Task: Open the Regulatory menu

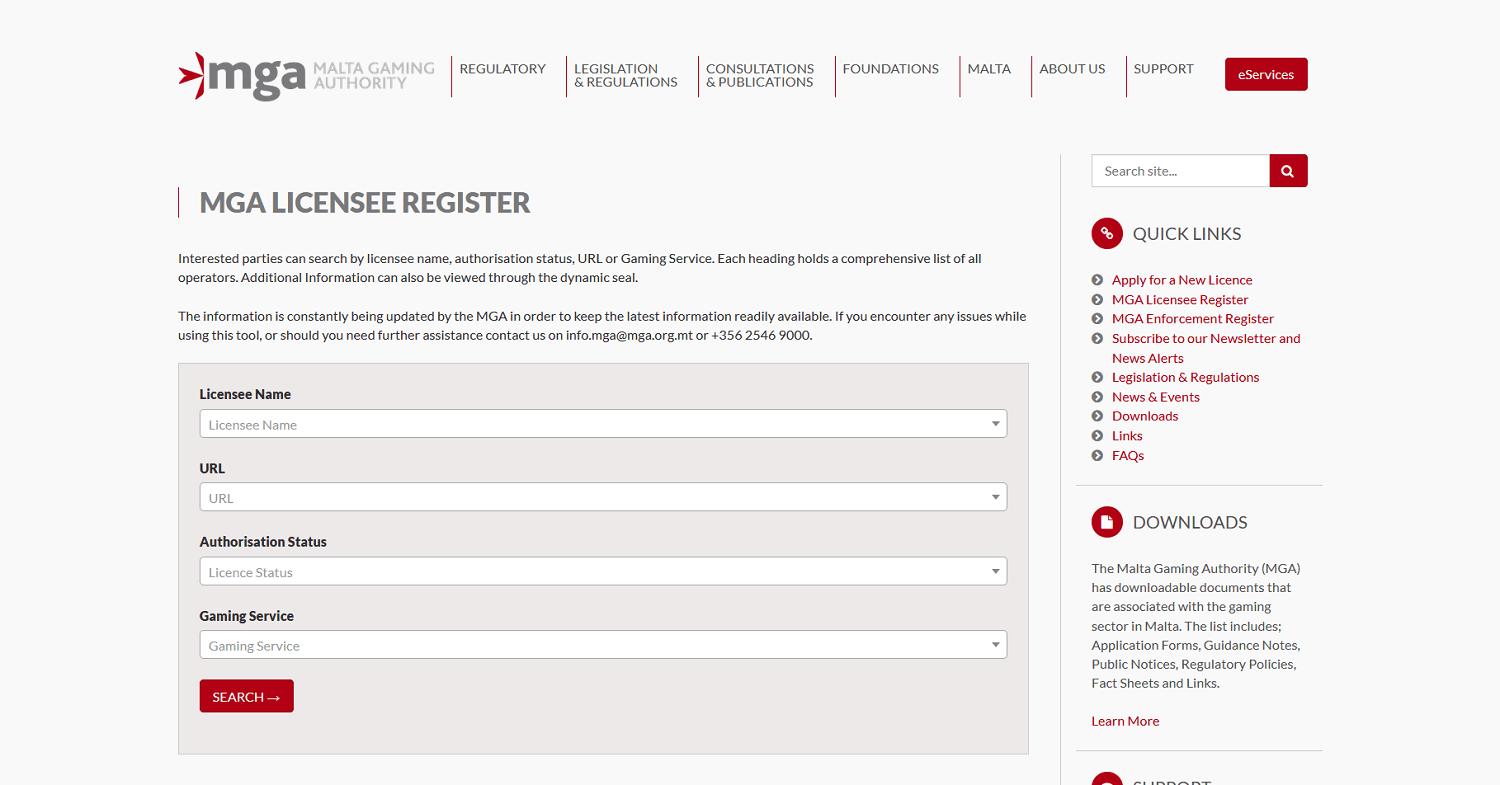Action: (x=503, y=69)
